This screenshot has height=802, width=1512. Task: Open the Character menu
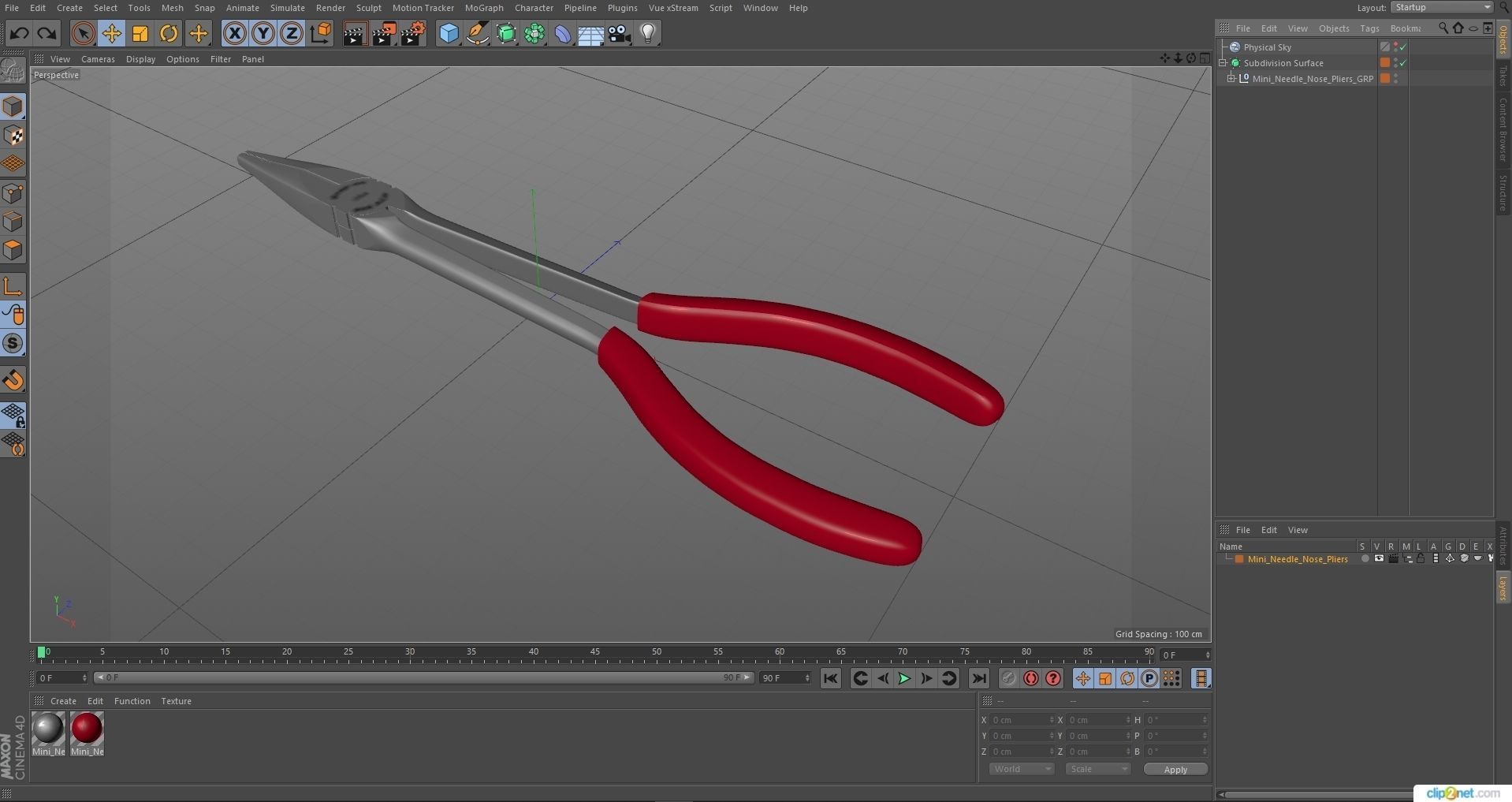click(534, 8)
